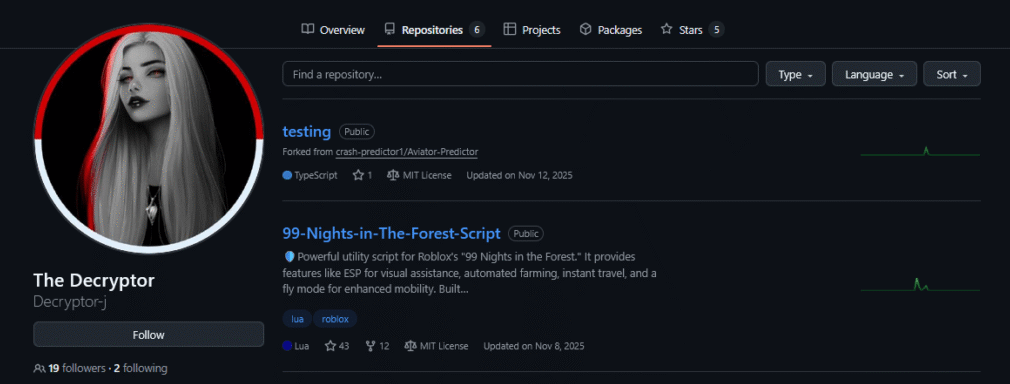Click the TypeScript language label
The width and height of the screenshot is (1010, 384).
(x=316, y=175)
